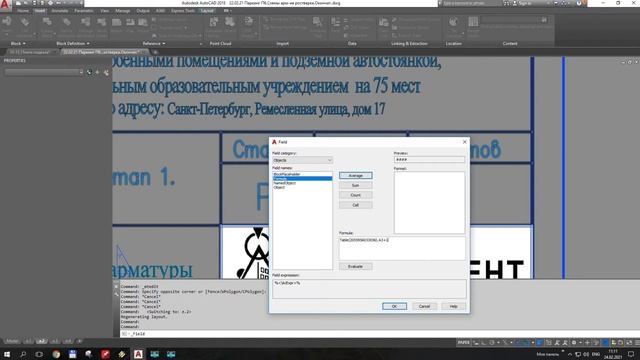The height and width of the screenshot is (360, 640).
Task: Click the Cell formula button
Action: 356,205
